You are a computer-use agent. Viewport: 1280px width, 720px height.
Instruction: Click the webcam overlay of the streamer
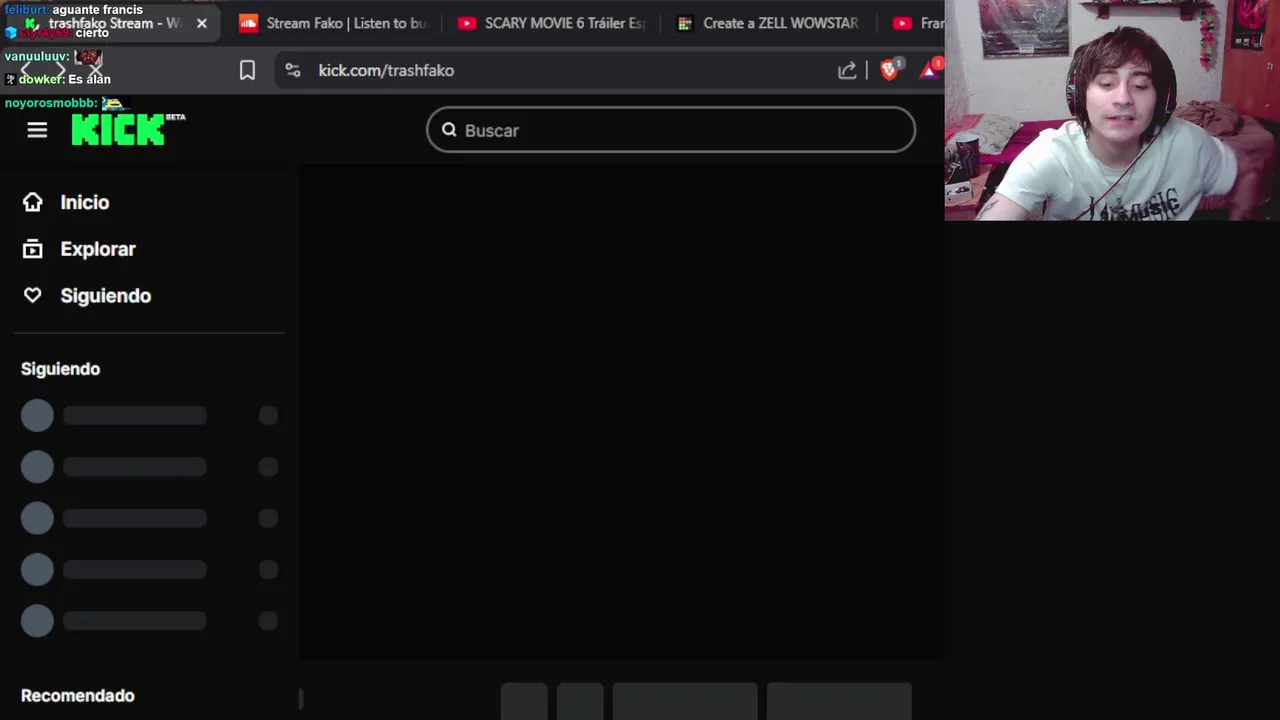[1112, 110]
